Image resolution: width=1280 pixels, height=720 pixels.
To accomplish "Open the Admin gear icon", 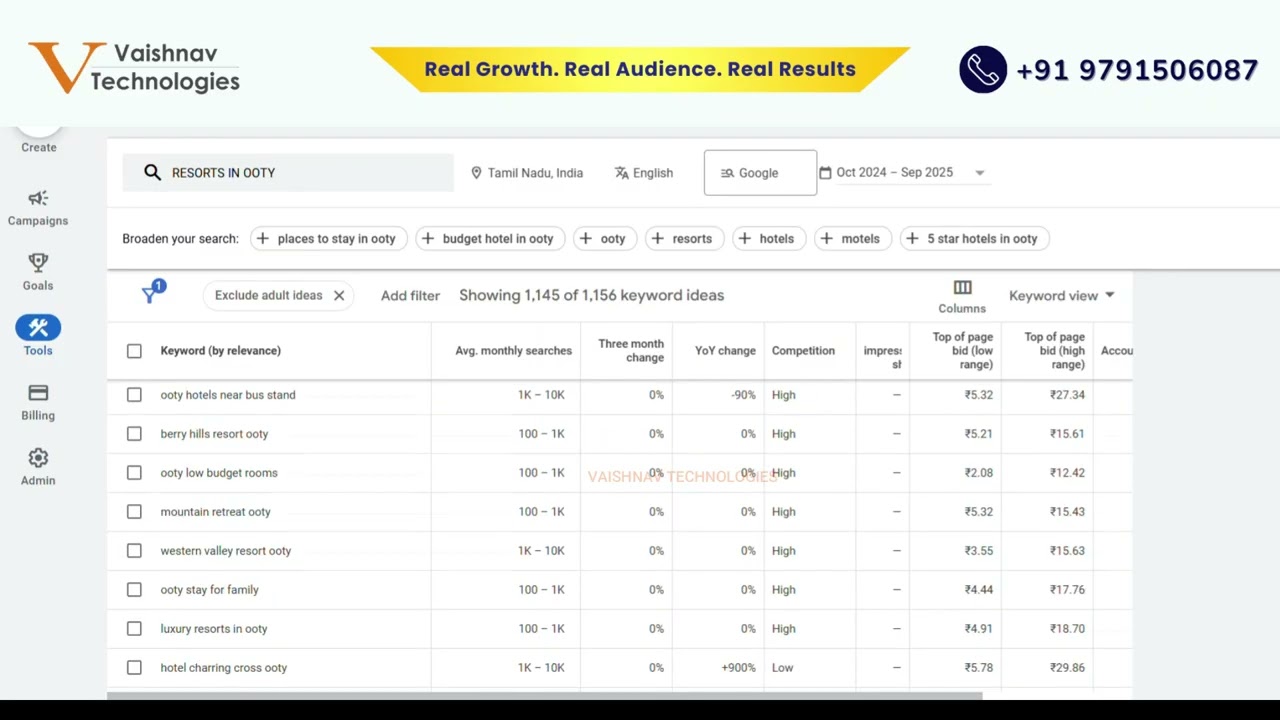I will (38, 458).
